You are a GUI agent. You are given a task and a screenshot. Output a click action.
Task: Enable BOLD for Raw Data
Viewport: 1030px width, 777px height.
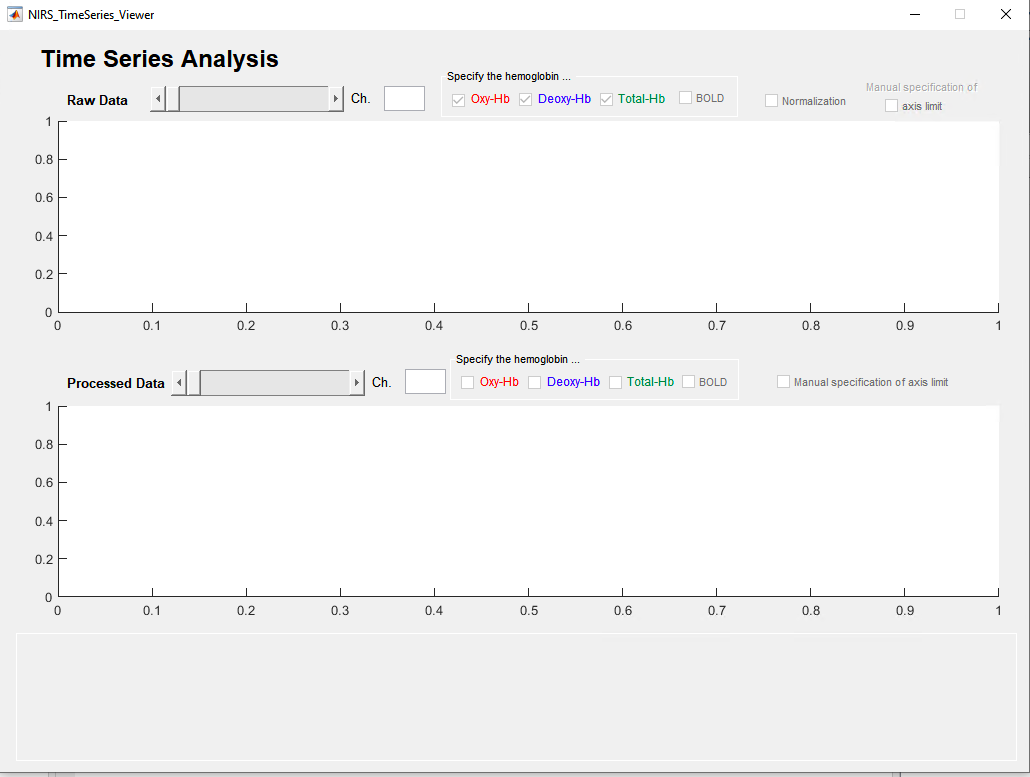point(686,98)
